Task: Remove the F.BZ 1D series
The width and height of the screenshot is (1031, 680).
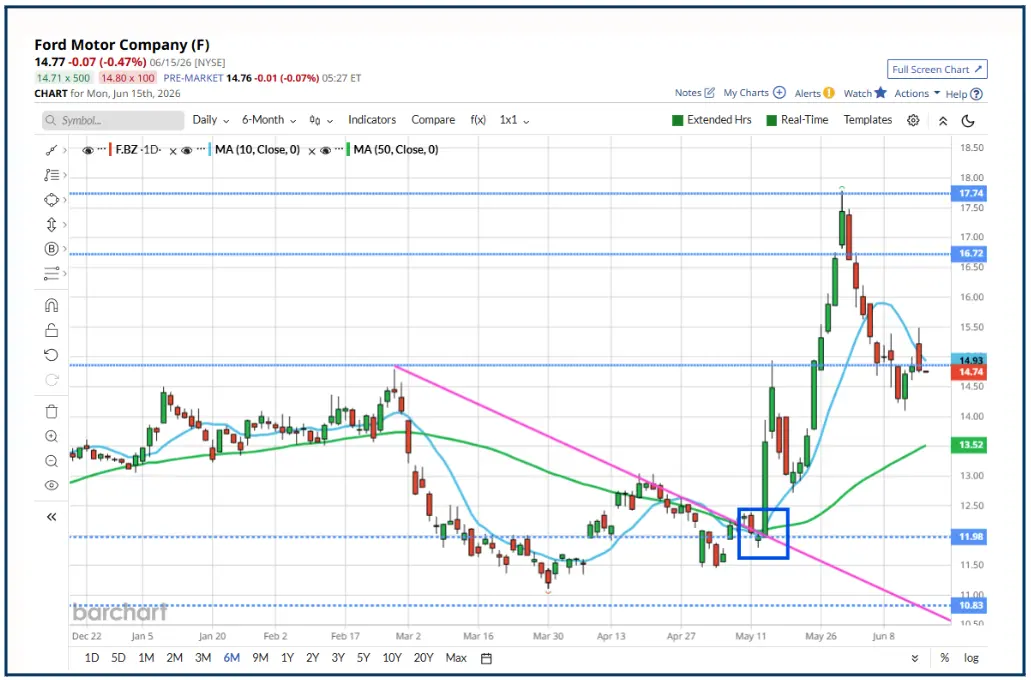Action: (173, 151)
